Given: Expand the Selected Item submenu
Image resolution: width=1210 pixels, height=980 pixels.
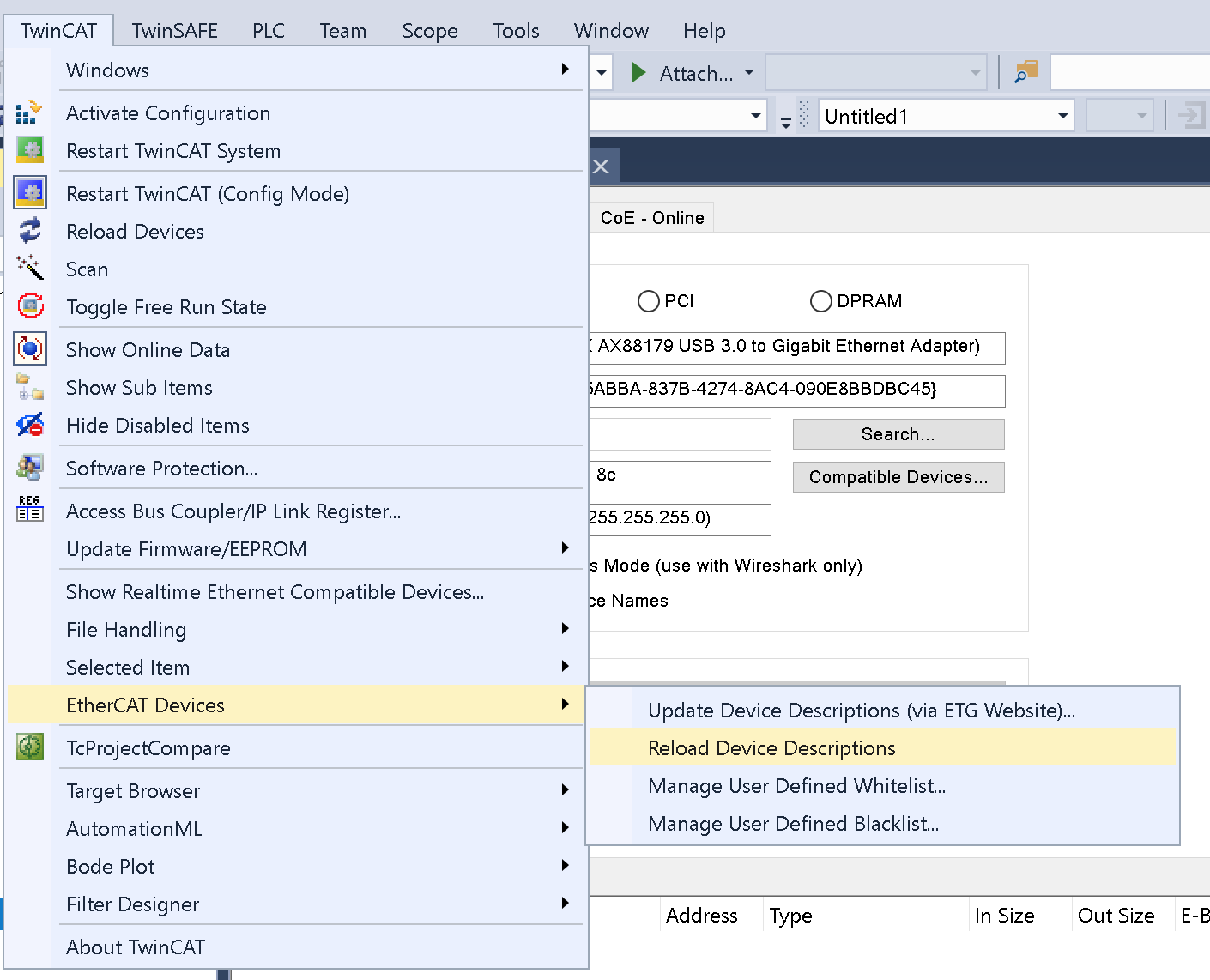Looking at the screenshot, I should coord(565,666).
